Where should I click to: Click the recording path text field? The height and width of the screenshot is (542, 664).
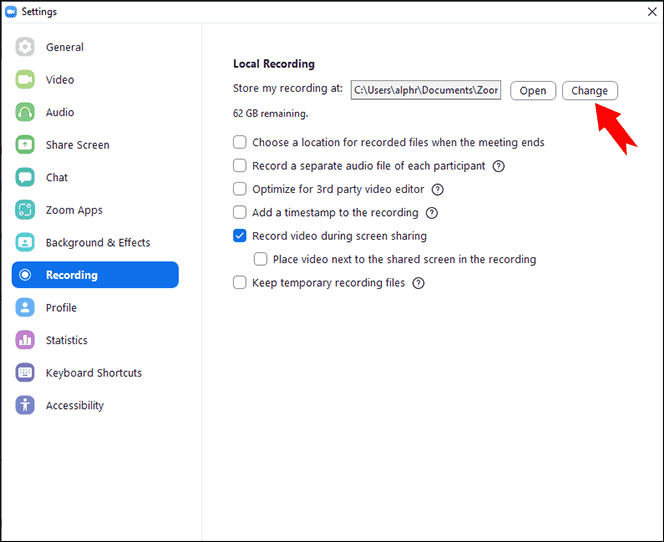coord(426,90)
